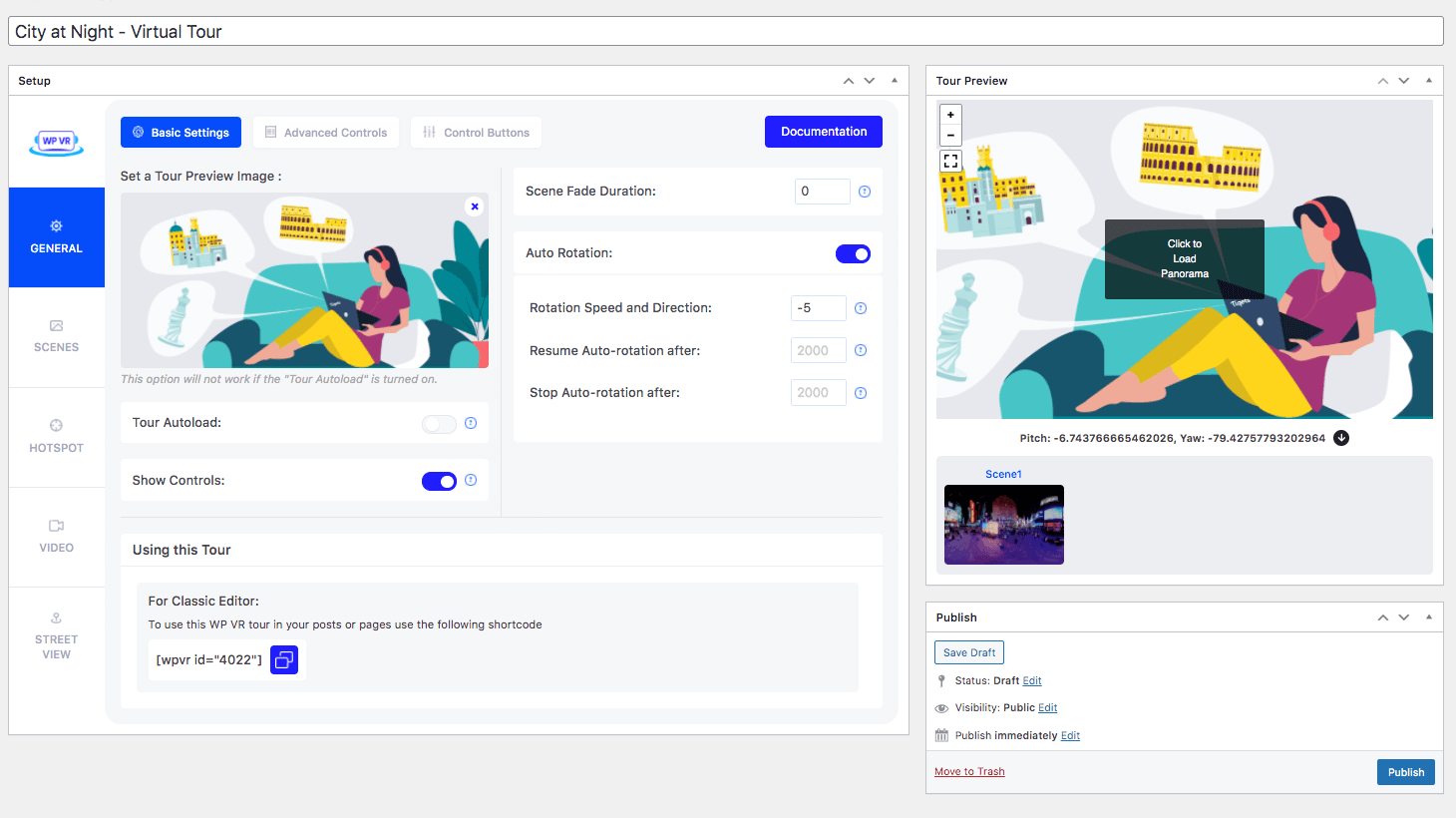
Task: Edit the draft status
Action: point(1032,681)
